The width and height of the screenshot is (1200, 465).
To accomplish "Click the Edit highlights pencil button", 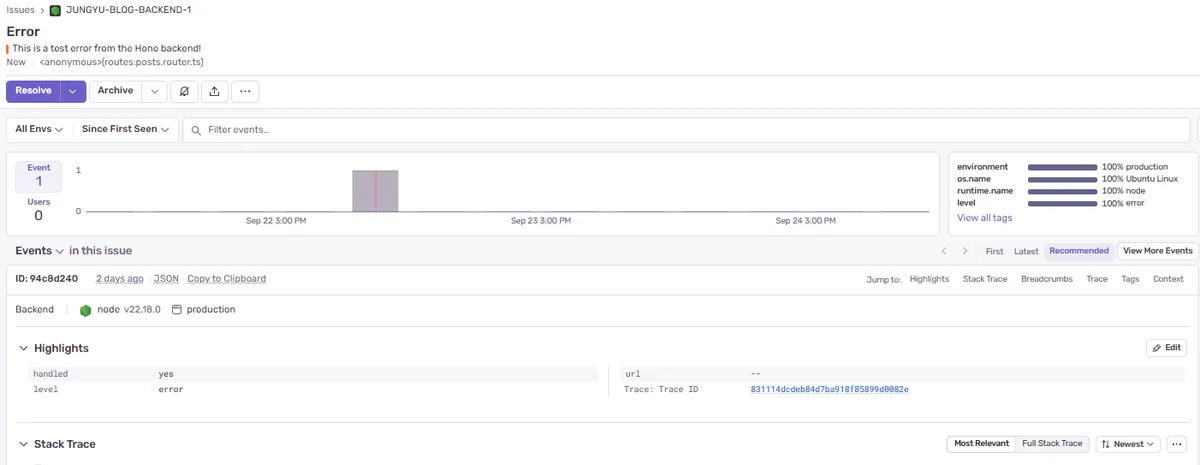I will tap(1166, 348).
